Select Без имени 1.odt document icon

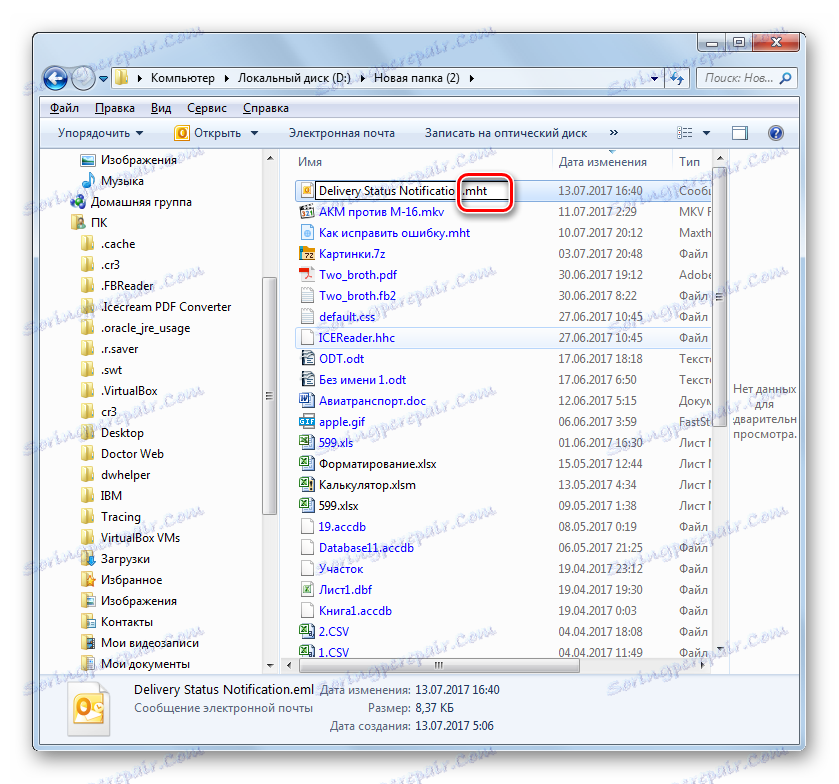coord(307,379)
